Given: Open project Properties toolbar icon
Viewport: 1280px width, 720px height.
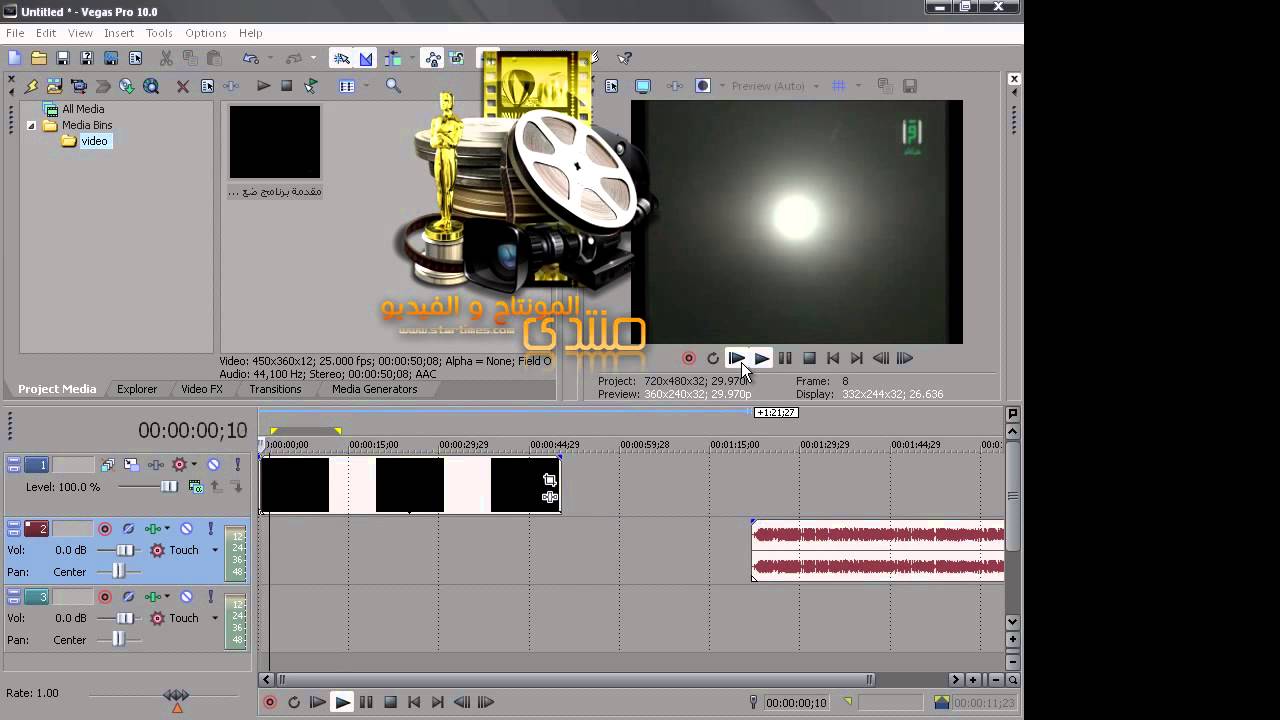Looking at the screenshot, I should coord(135,59).
